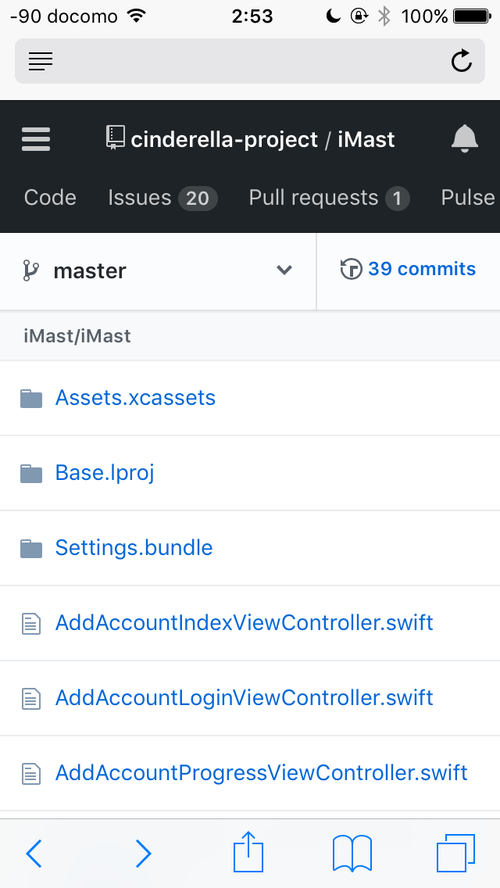This screenshot has height=888, width=500.
Task: Open the Assets.xcassets folder
Action: pos(135,398)
